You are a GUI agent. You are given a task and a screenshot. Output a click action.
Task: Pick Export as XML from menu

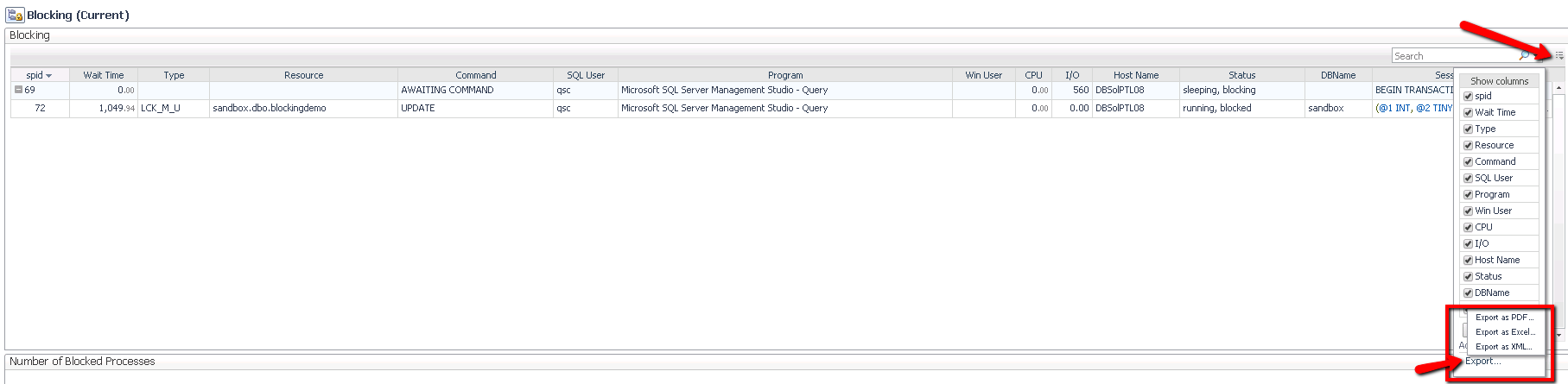click(1503, 347)
